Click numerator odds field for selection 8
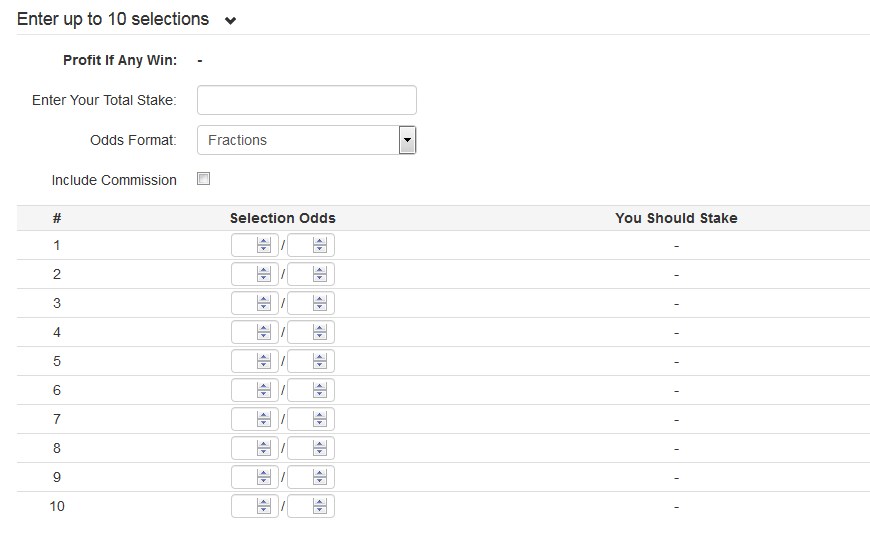Image resolution: width=870 pixels, height=539 pixels. [x=245, y=448]
